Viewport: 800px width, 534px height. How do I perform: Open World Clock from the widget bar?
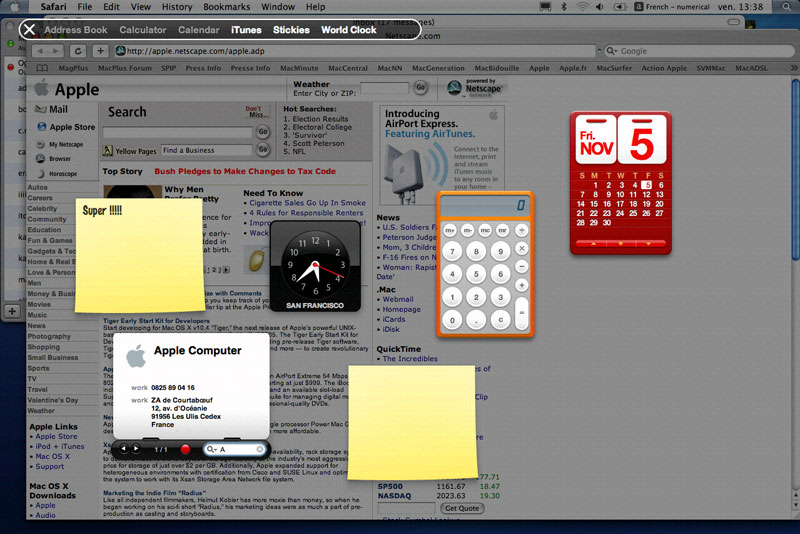tap(349, 30)
